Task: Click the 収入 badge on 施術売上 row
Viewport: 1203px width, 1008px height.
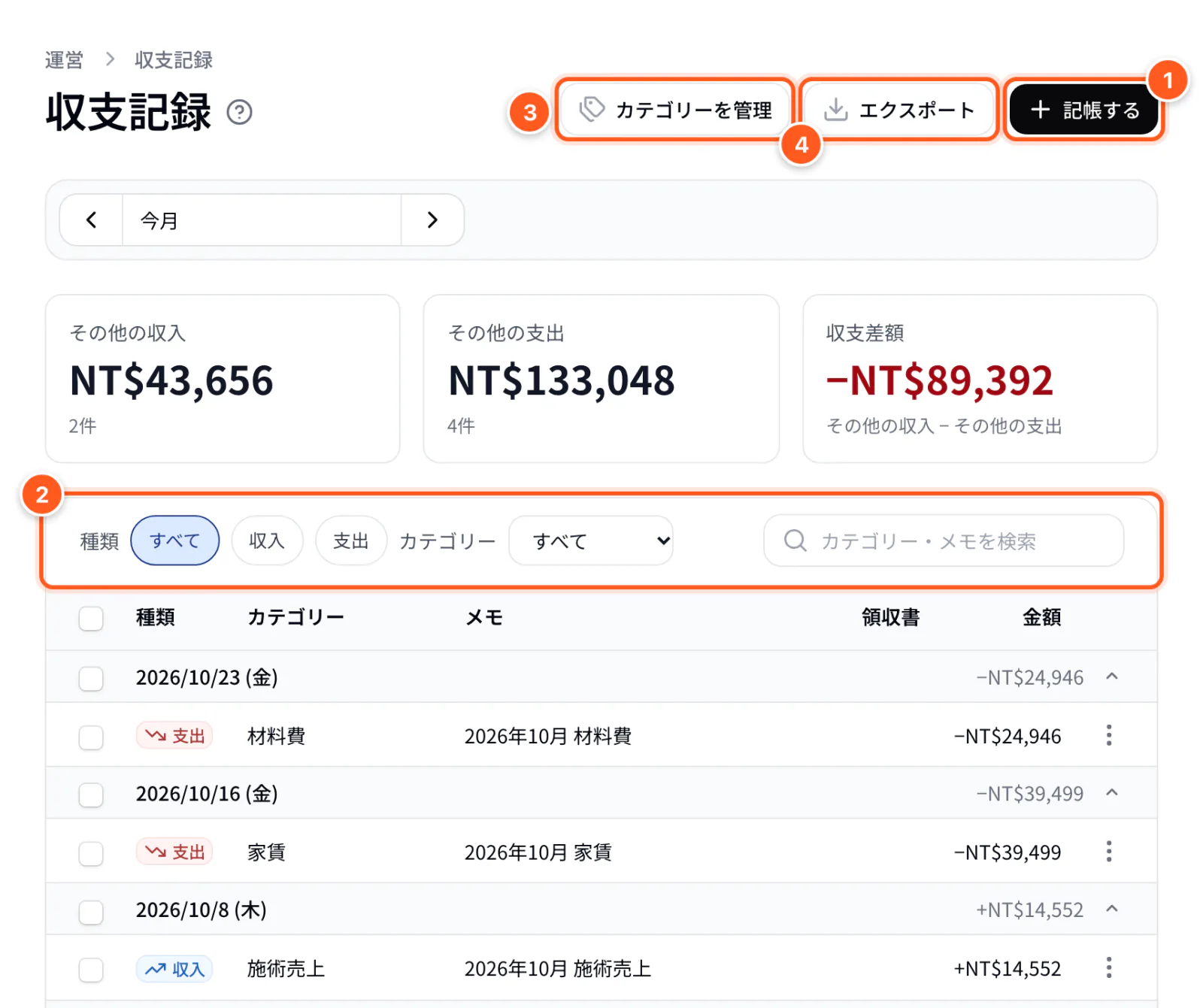Action: 174,969
